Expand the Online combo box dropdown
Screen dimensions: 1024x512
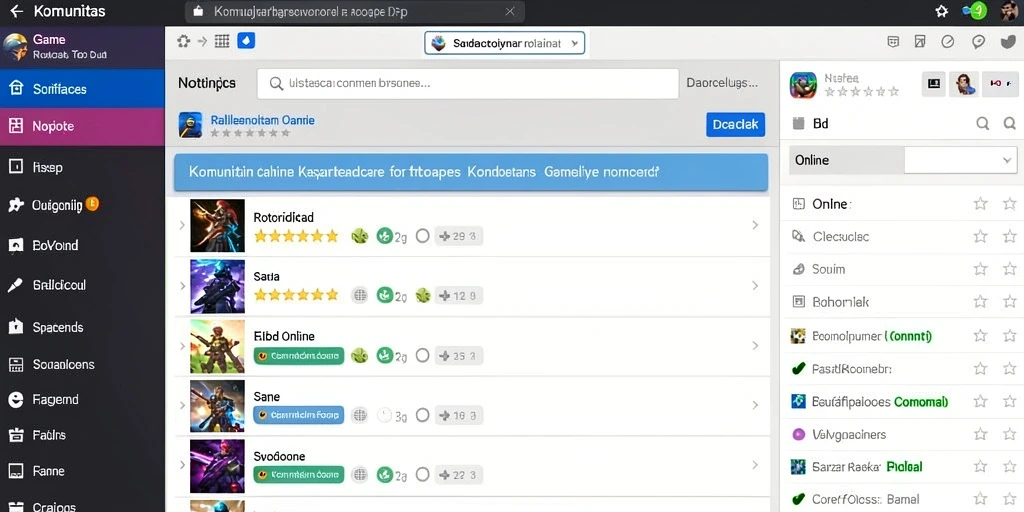coord(1006,160)
